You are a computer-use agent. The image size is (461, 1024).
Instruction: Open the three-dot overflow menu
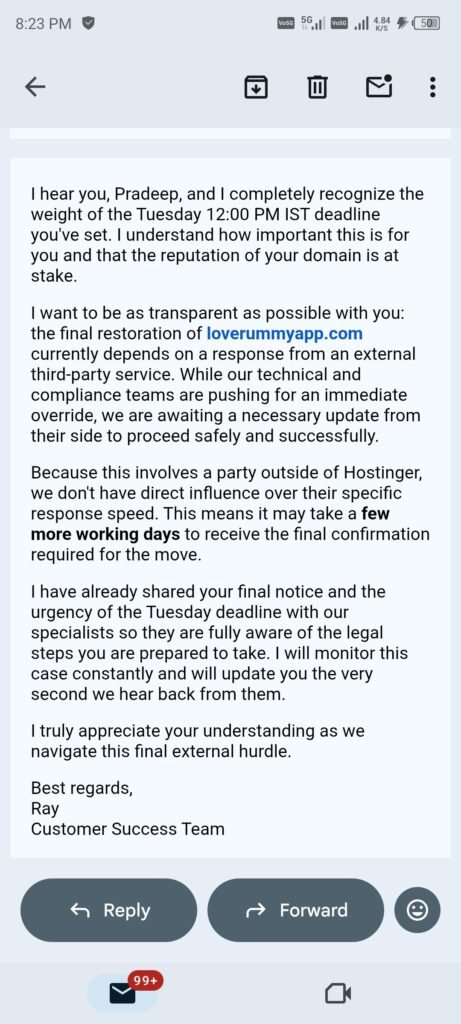[432, 86]
